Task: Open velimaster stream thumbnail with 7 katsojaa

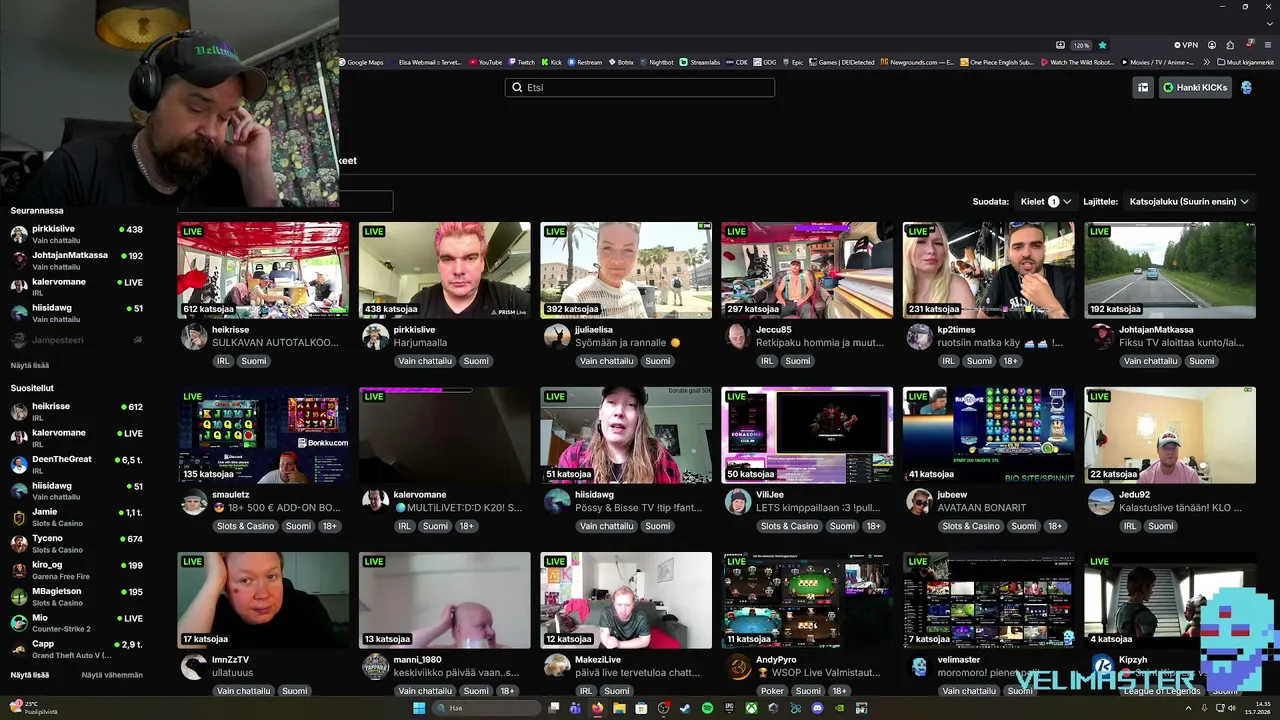Action: pos(989,600)
